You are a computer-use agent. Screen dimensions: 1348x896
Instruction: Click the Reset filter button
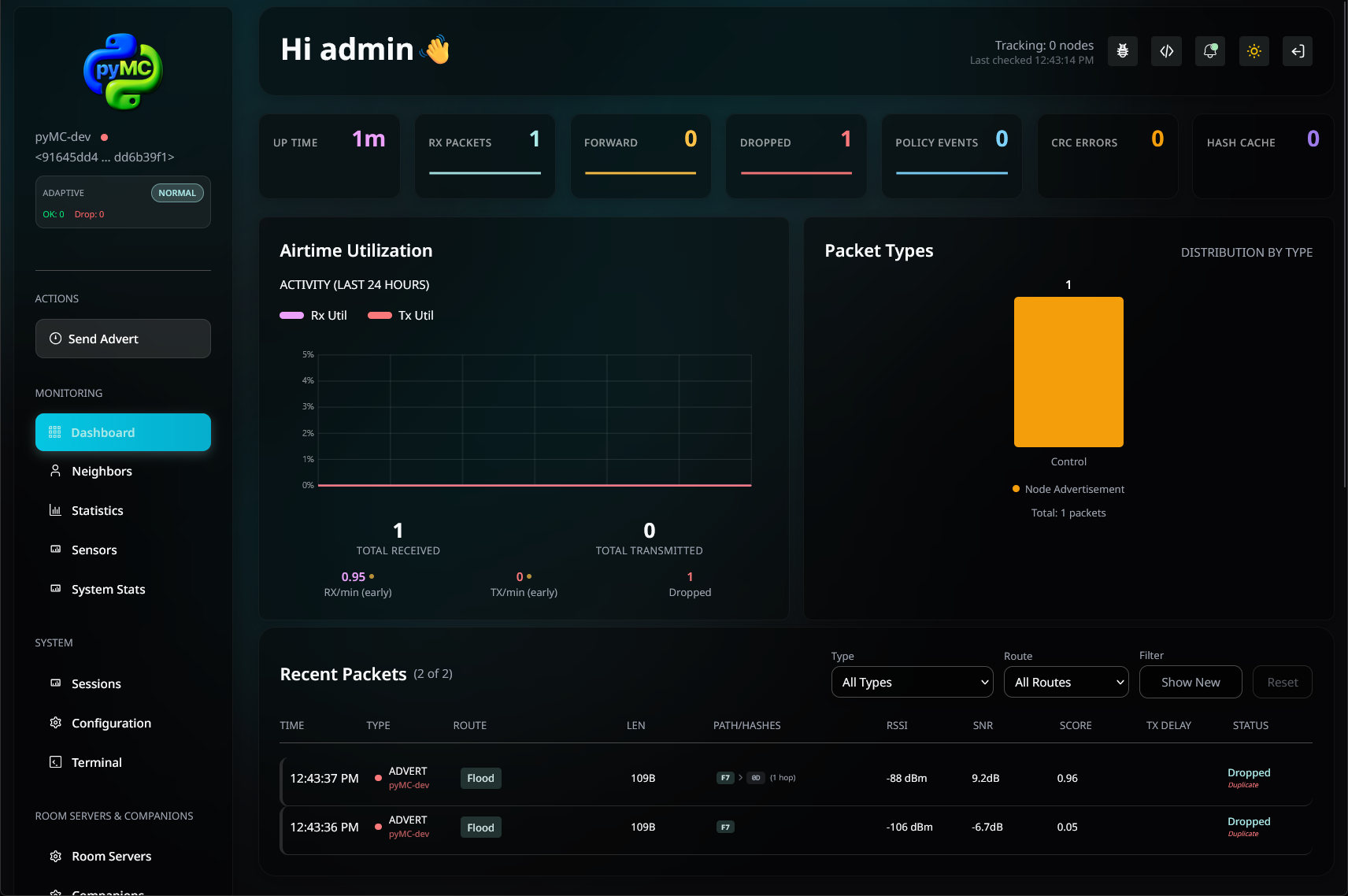(1283, 682)
